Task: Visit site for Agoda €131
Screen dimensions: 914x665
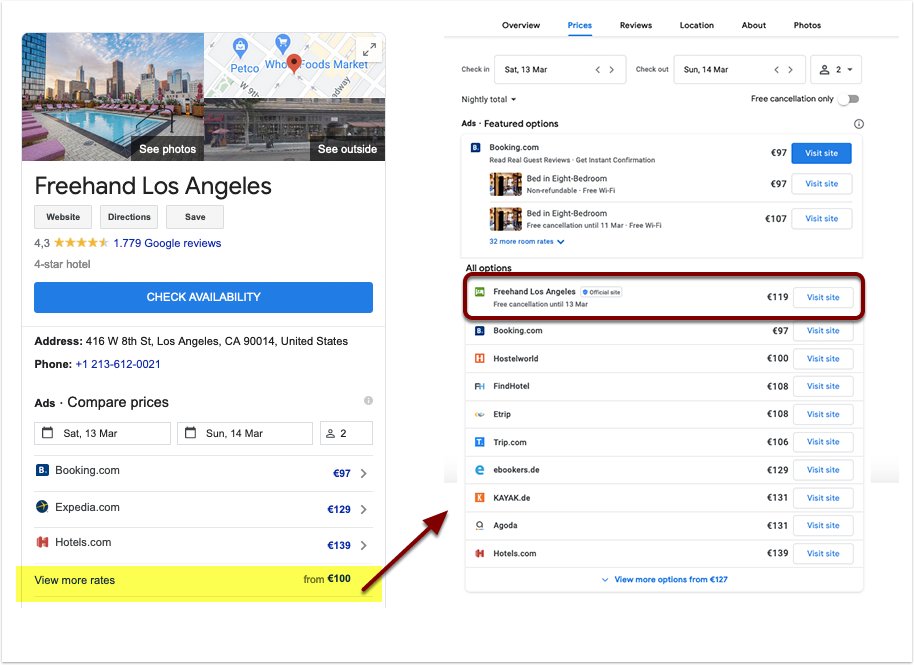Action: click(823, 526)
